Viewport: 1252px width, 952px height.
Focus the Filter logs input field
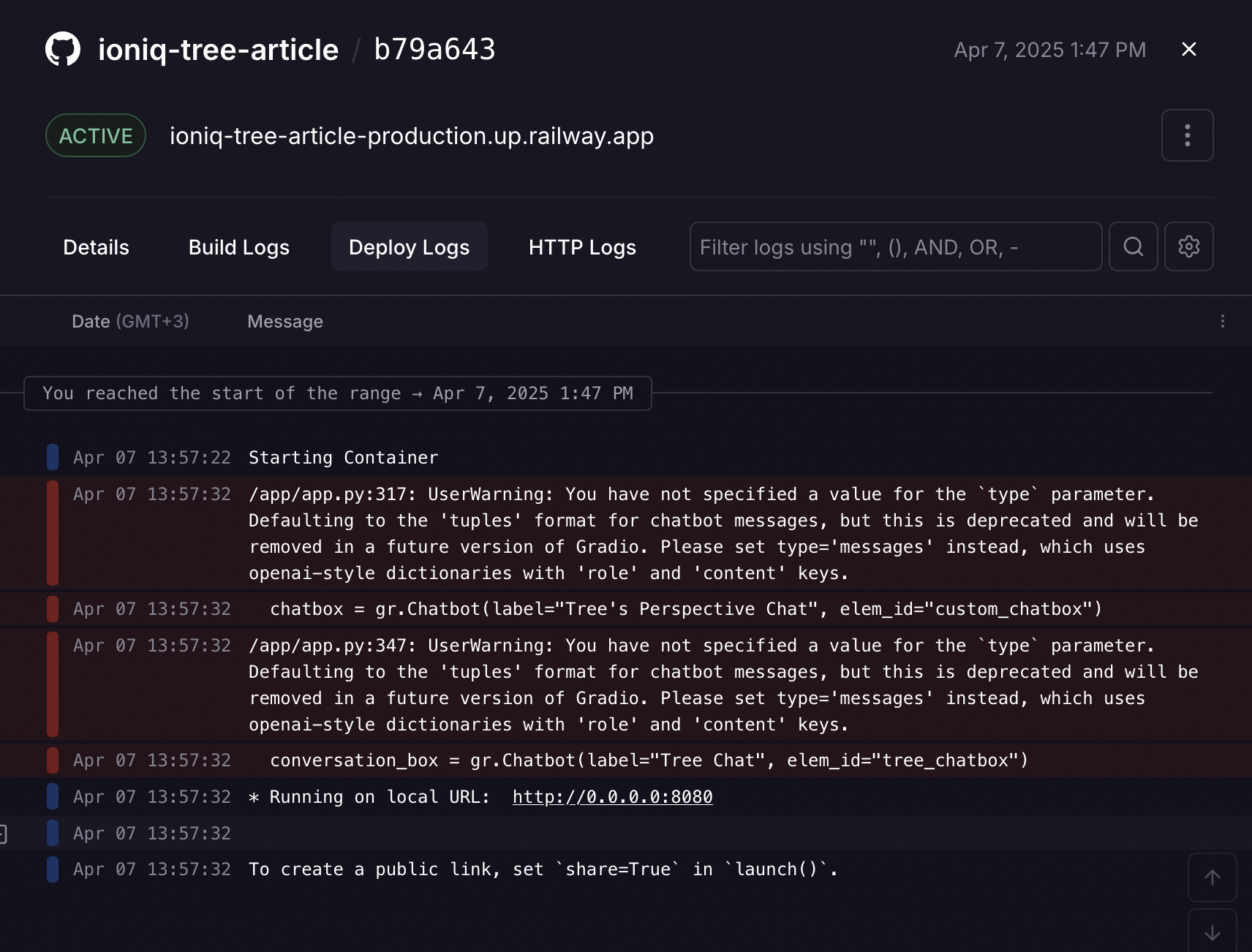click(x=894, y=247)
